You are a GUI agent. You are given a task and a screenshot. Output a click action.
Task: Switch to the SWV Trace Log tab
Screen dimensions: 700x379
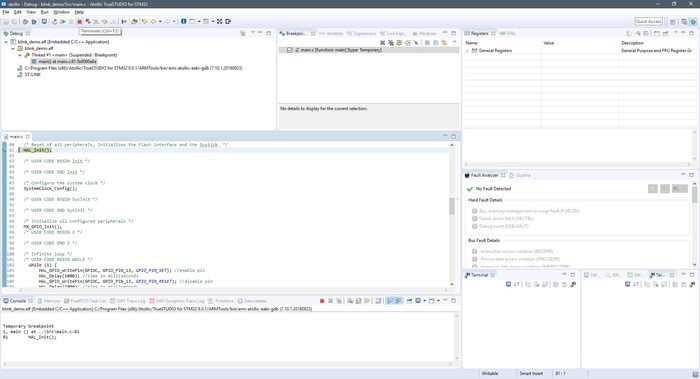128,301
